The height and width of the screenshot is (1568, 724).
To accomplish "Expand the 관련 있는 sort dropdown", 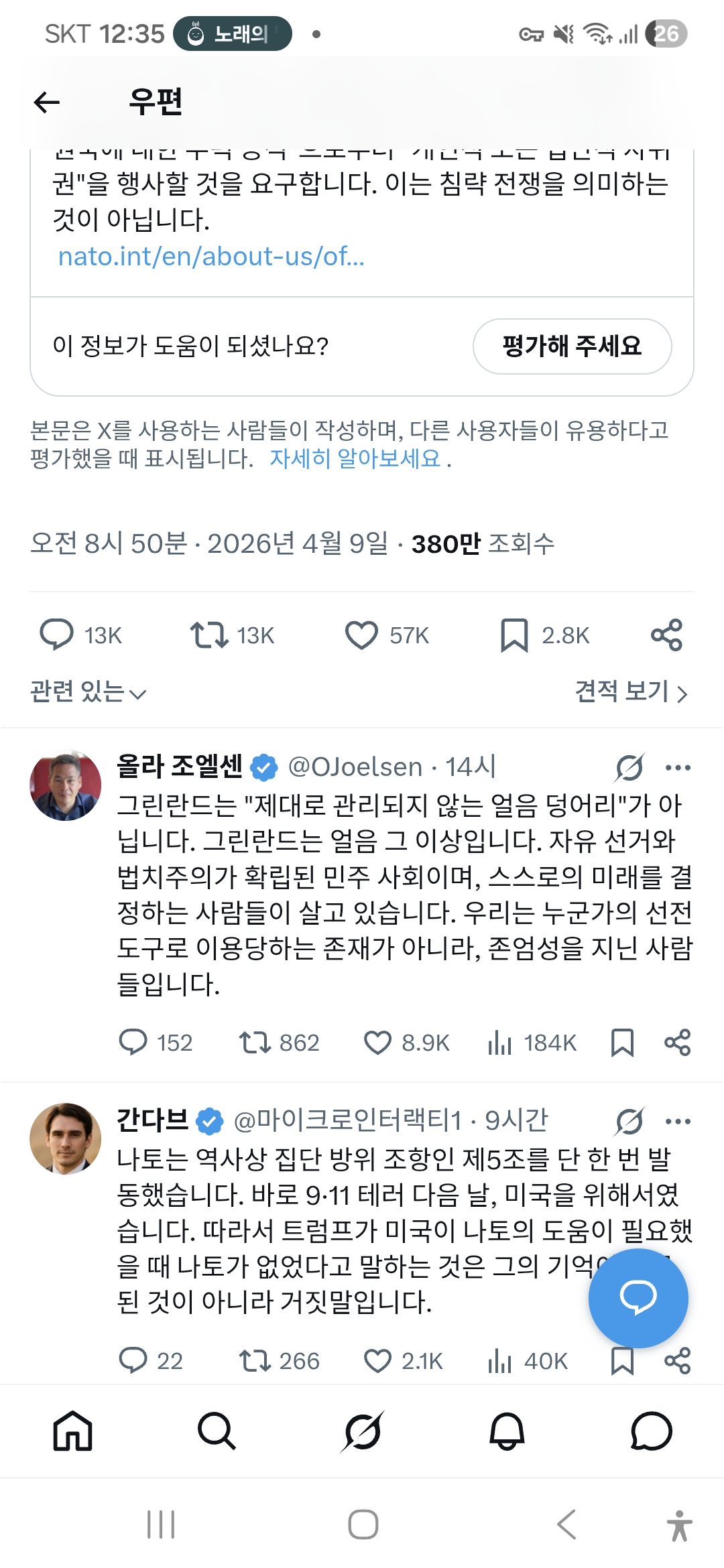I will (x=88, y=692).
